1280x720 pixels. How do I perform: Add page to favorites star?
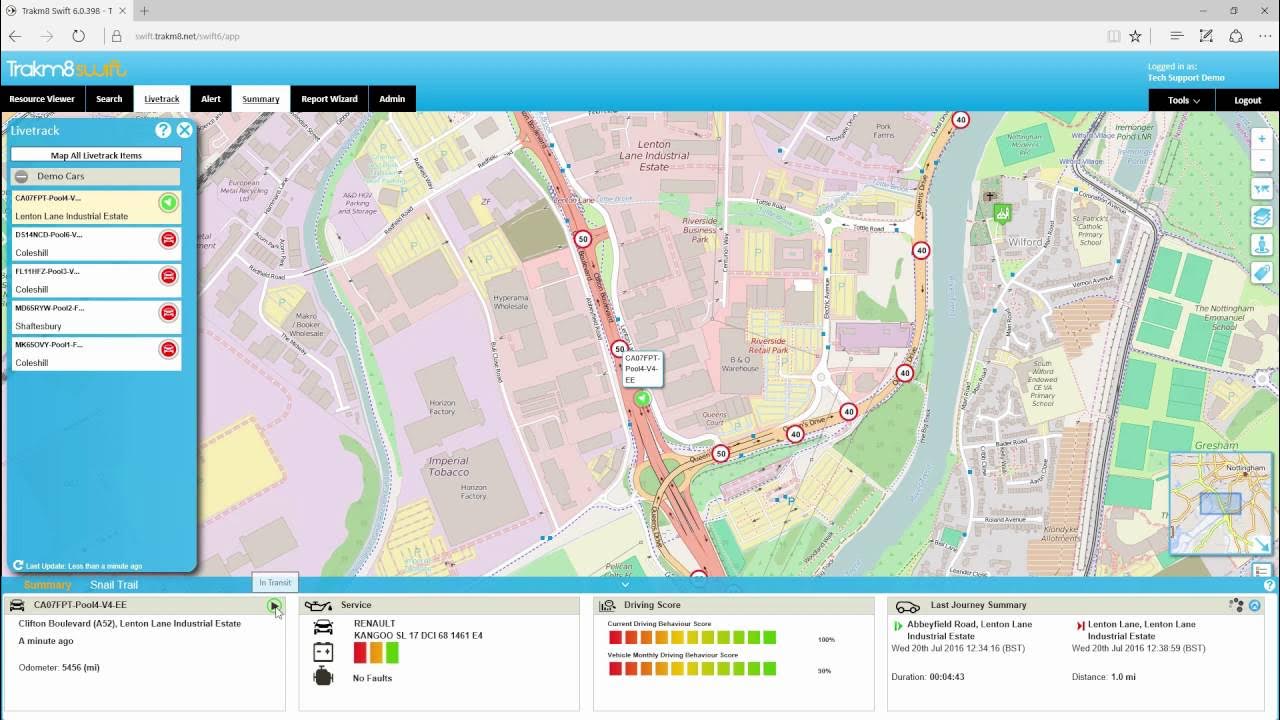(x=1135, y=36)
